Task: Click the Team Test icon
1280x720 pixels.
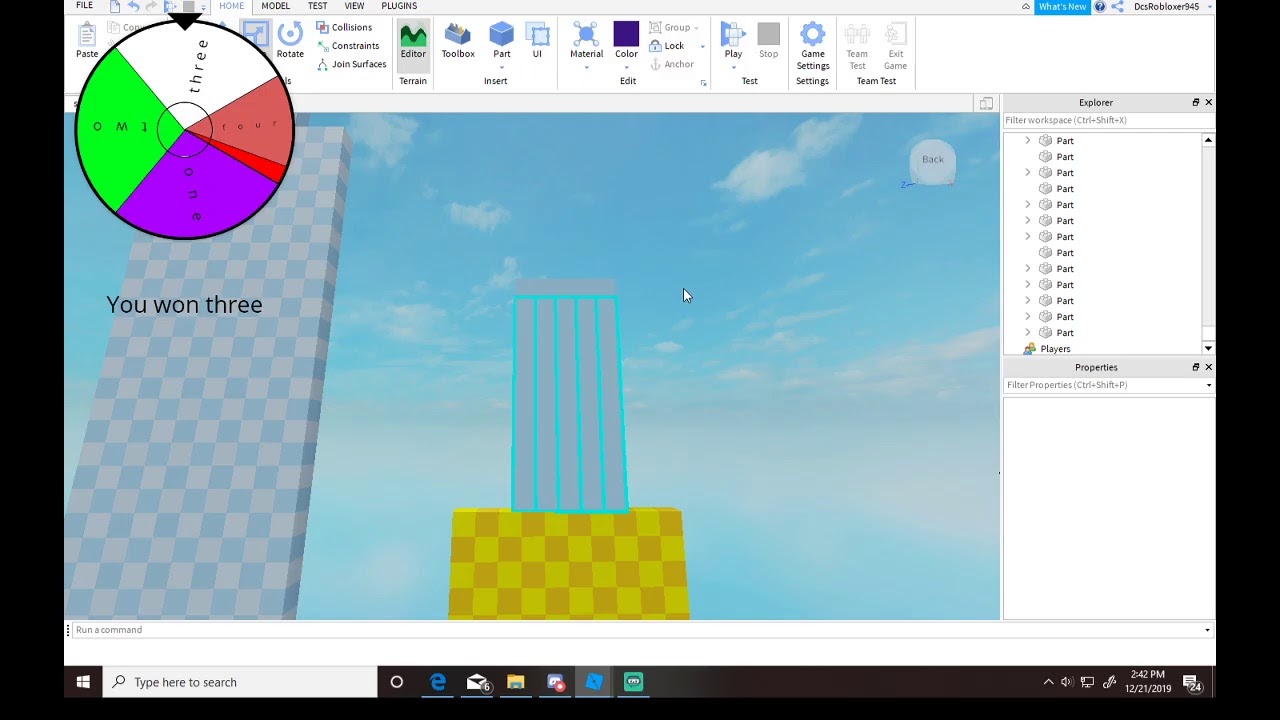Action: point(857,34)
